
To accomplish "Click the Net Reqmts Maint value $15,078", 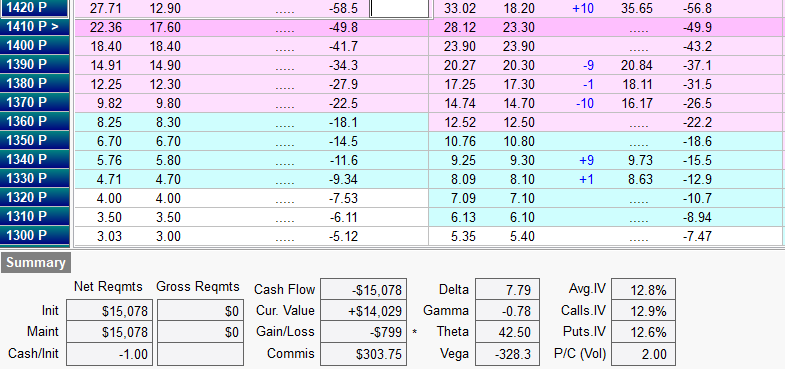I will pos(110,332).
